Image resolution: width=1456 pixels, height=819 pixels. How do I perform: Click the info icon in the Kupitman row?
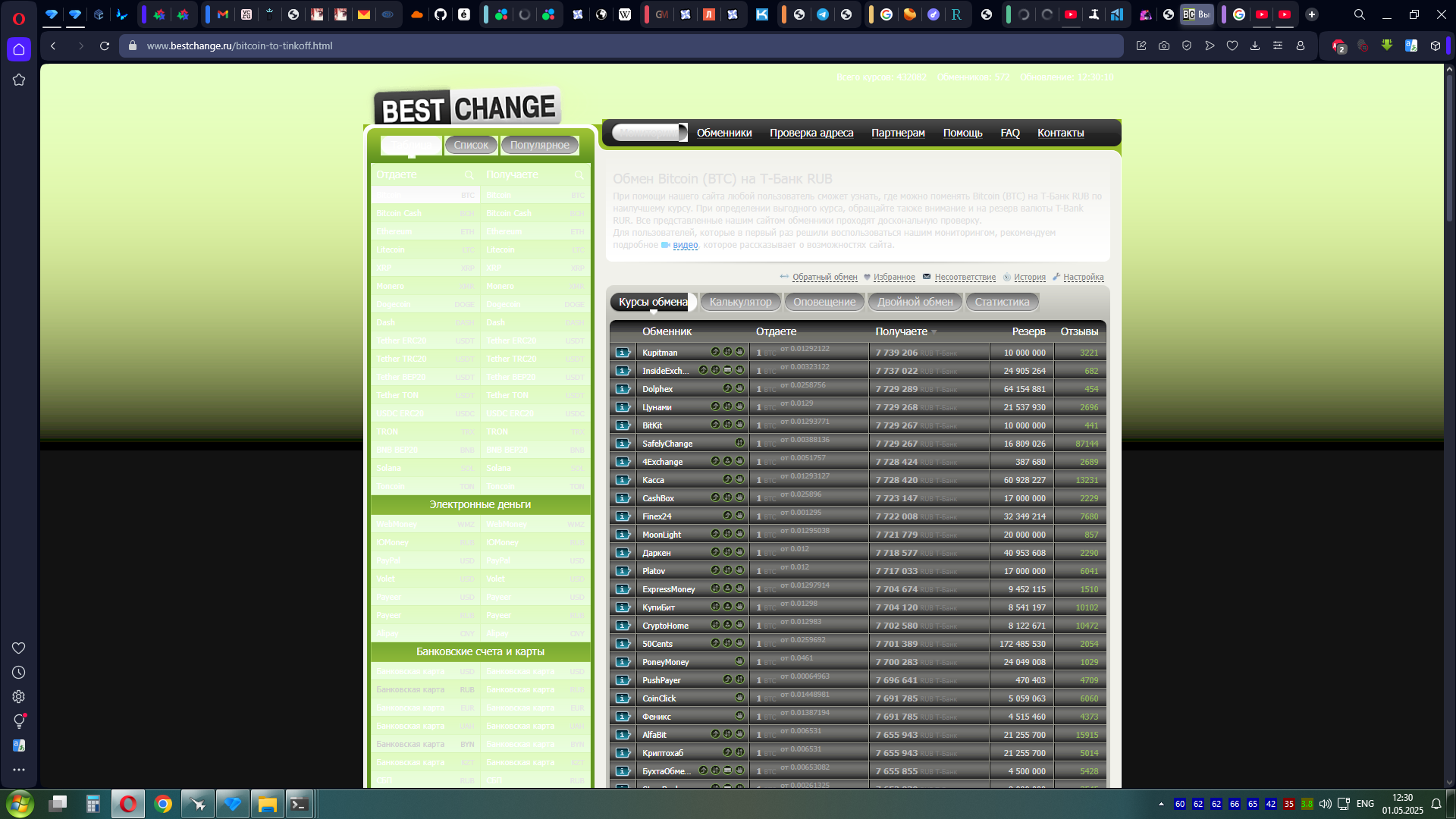click(x=623, y=353)
